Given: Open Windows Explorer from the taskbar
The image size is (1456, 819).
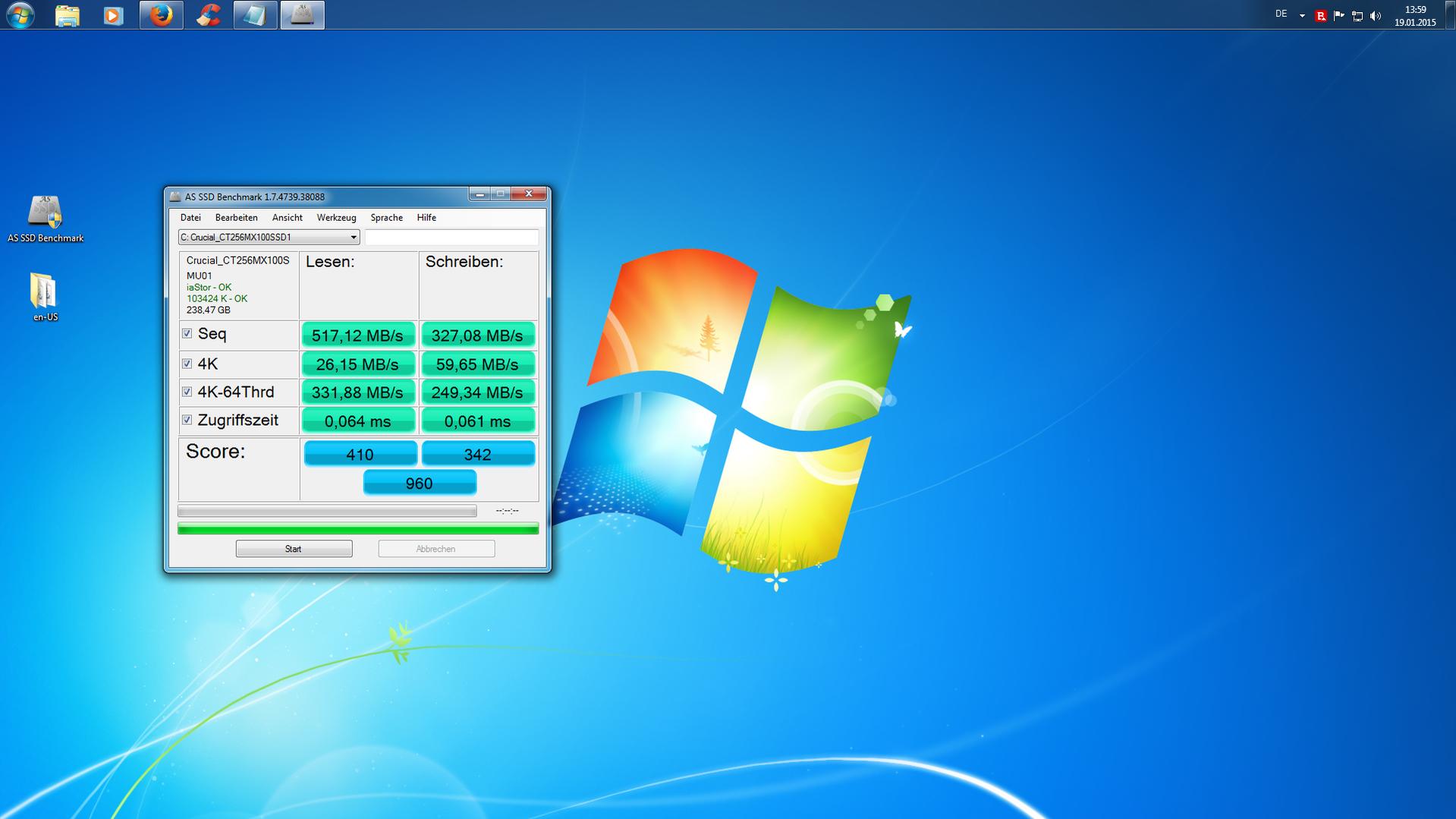Looking at the screenshot, I should tap(68, 15).
